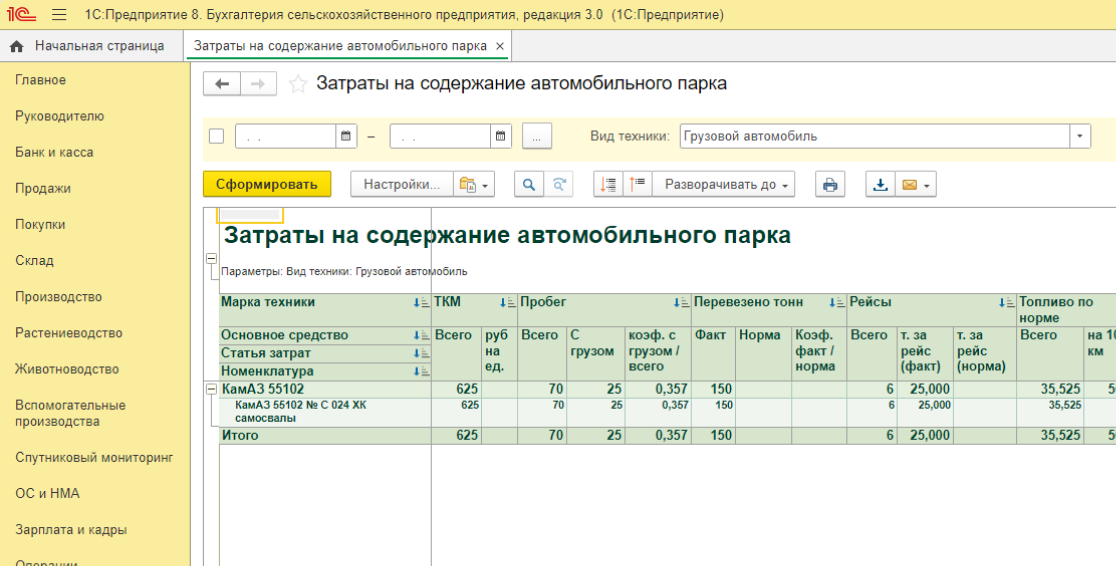Collapse the report parameters section
Viewport: 1116px width, 566px height.
211,258
